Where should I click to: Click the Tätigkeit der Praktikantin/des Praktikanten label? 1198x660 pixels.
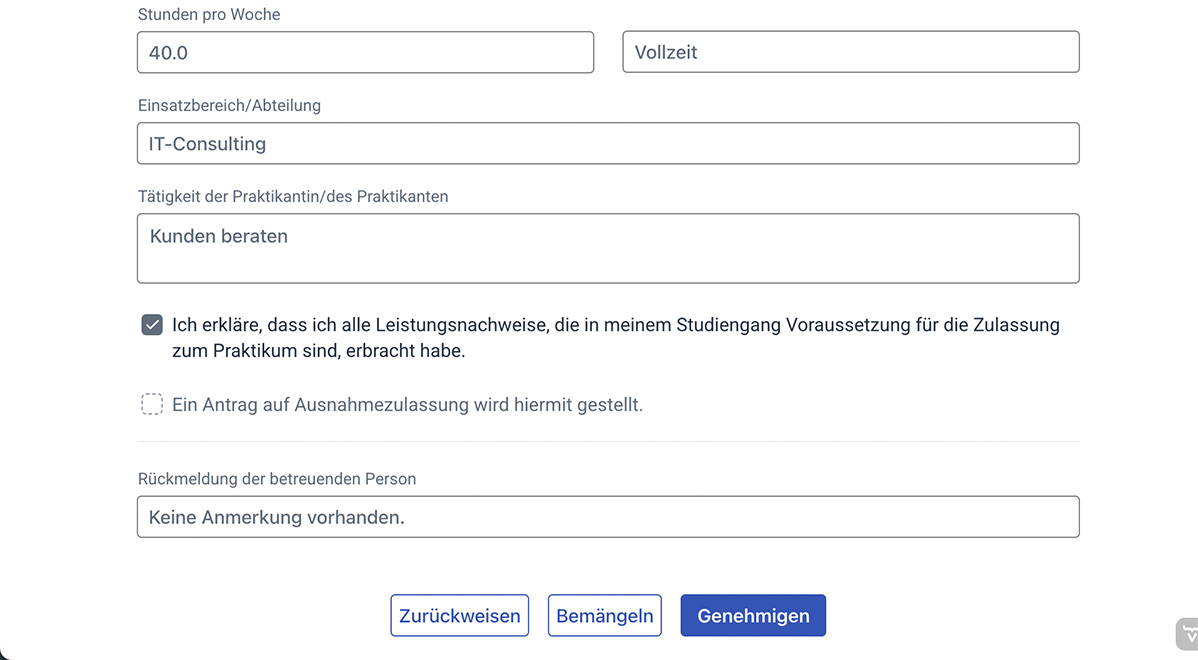click(x=293, y=197)
